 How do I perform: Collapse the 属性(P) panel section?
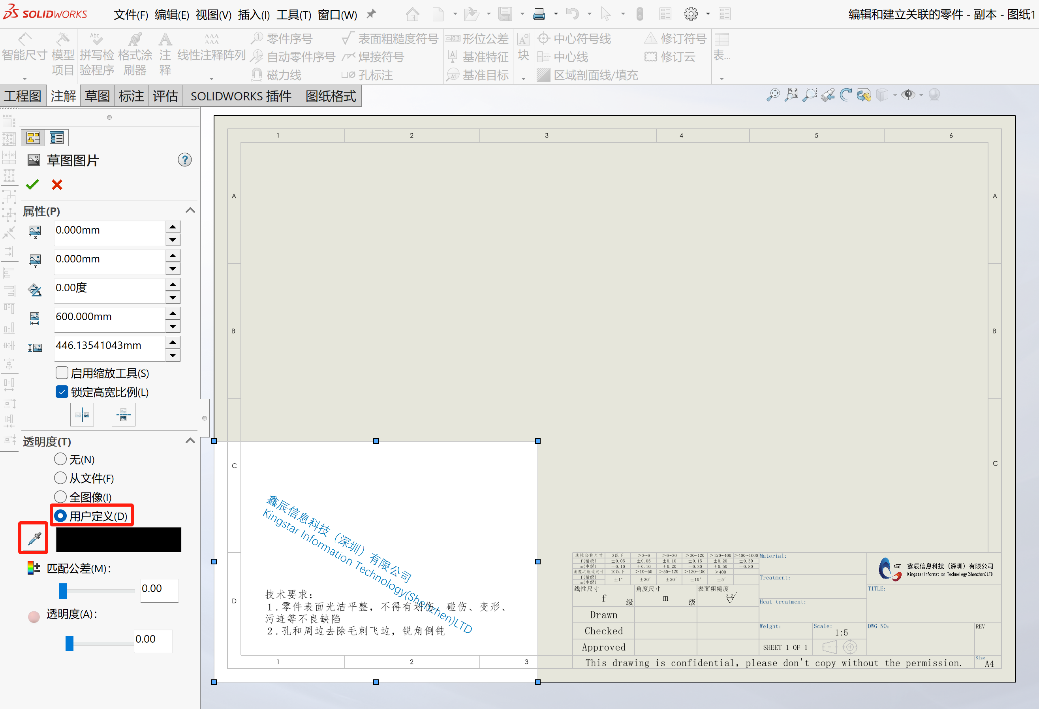click(x=190, y=210)
